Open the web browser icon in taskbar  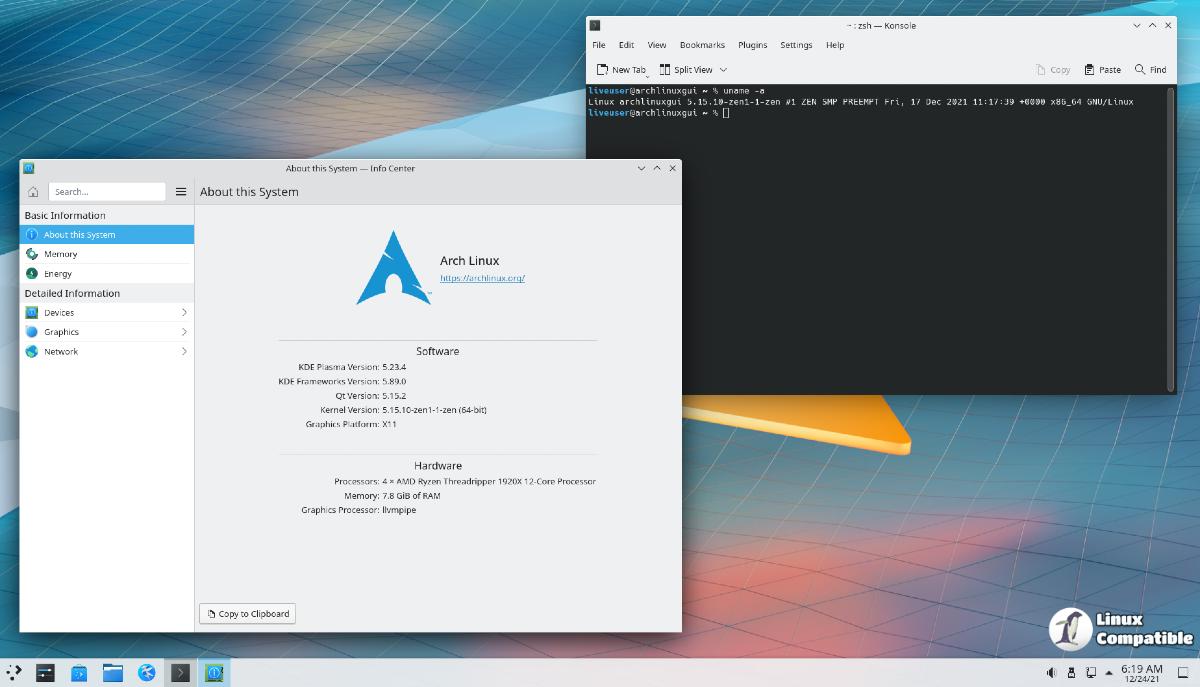point(146,673)
